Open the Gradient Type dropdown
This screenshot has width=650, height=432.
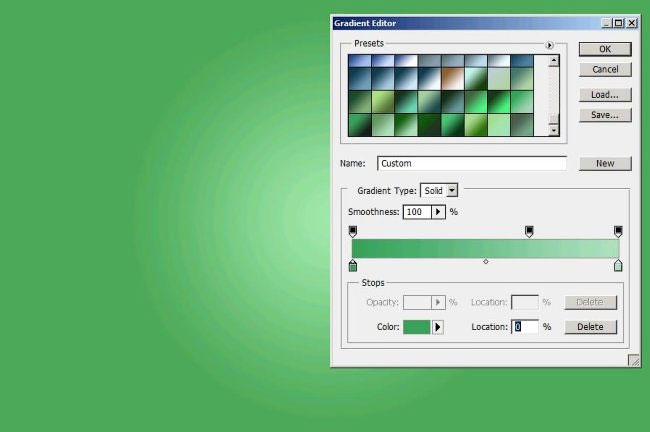click(x=439, y=191)
